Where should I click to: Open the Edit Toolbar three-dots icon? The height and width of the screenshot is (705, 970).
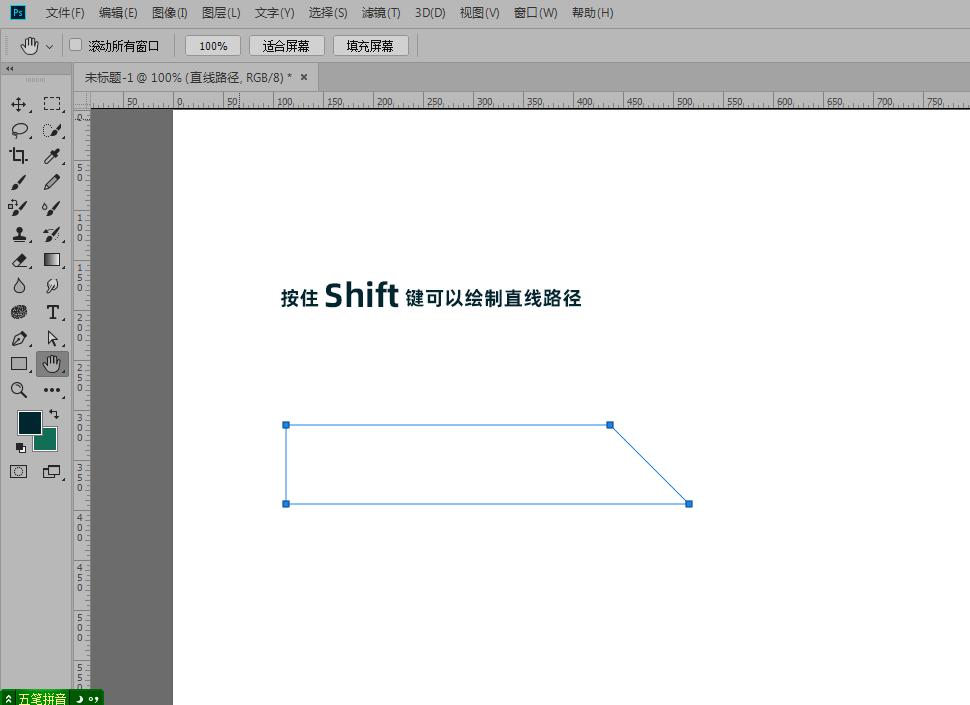click(52, 390)
